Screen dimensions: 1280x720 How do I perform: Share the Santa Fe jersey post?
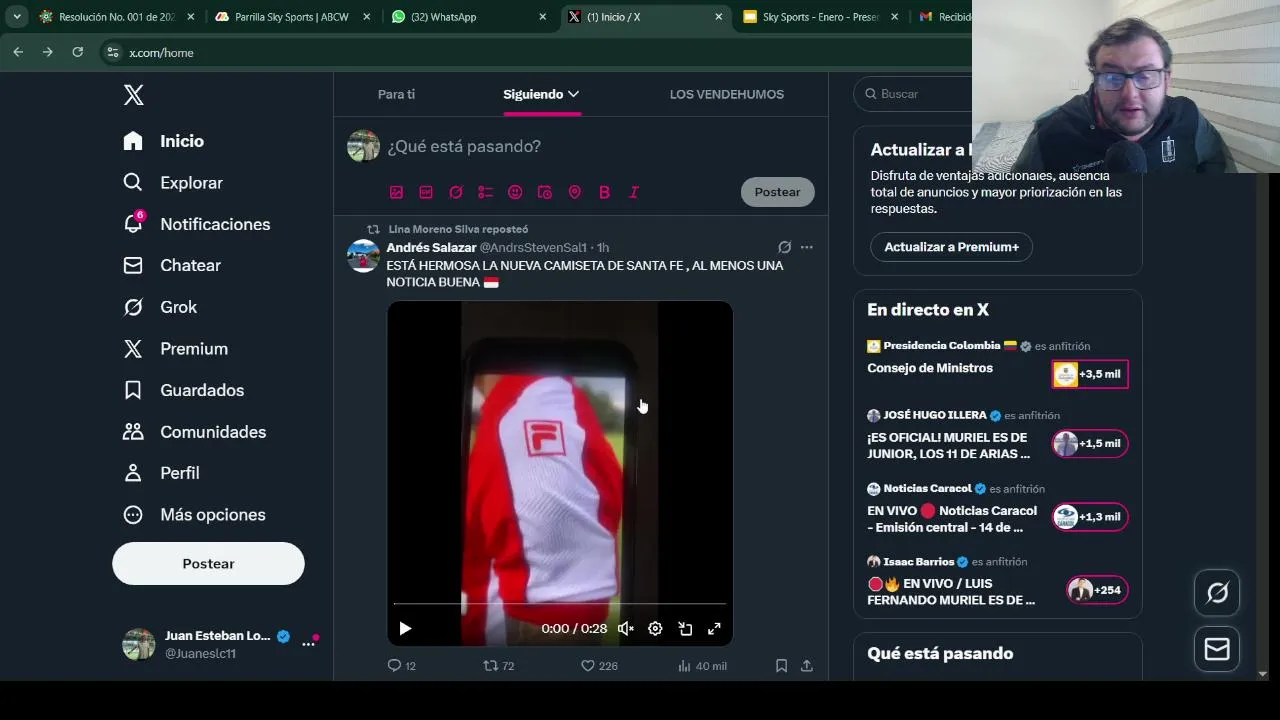pos(807,666)
